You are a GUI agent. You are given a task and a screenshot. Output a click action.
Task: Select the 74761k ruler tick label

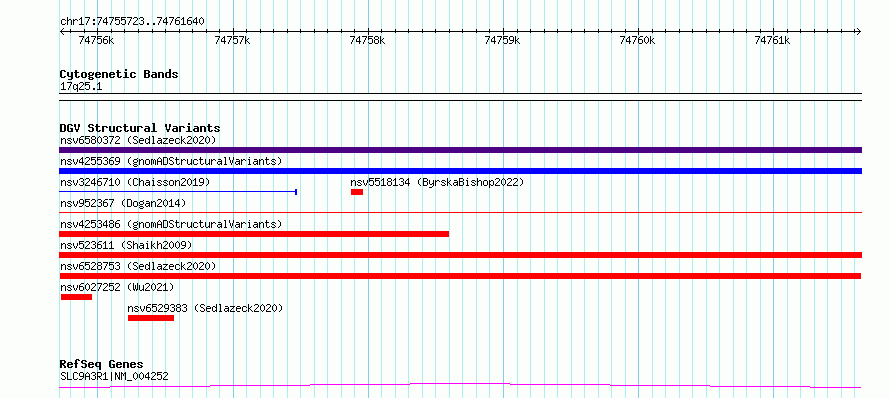click(x=772, y=40)
